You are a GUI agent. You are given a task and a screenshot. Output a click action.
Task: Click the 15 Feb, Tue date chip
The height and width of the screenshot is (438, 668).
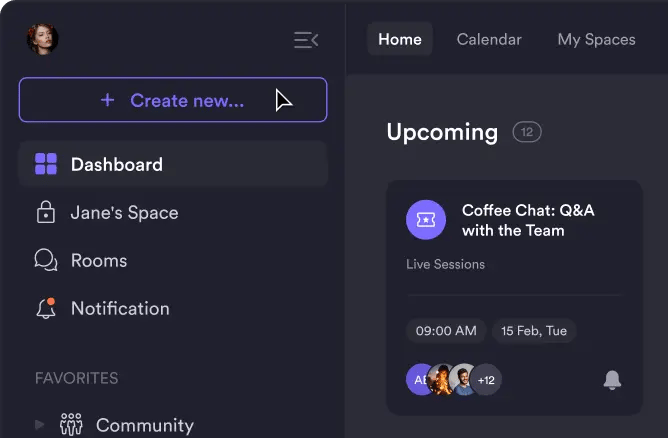pyautogui.click(x=534, y=331)
